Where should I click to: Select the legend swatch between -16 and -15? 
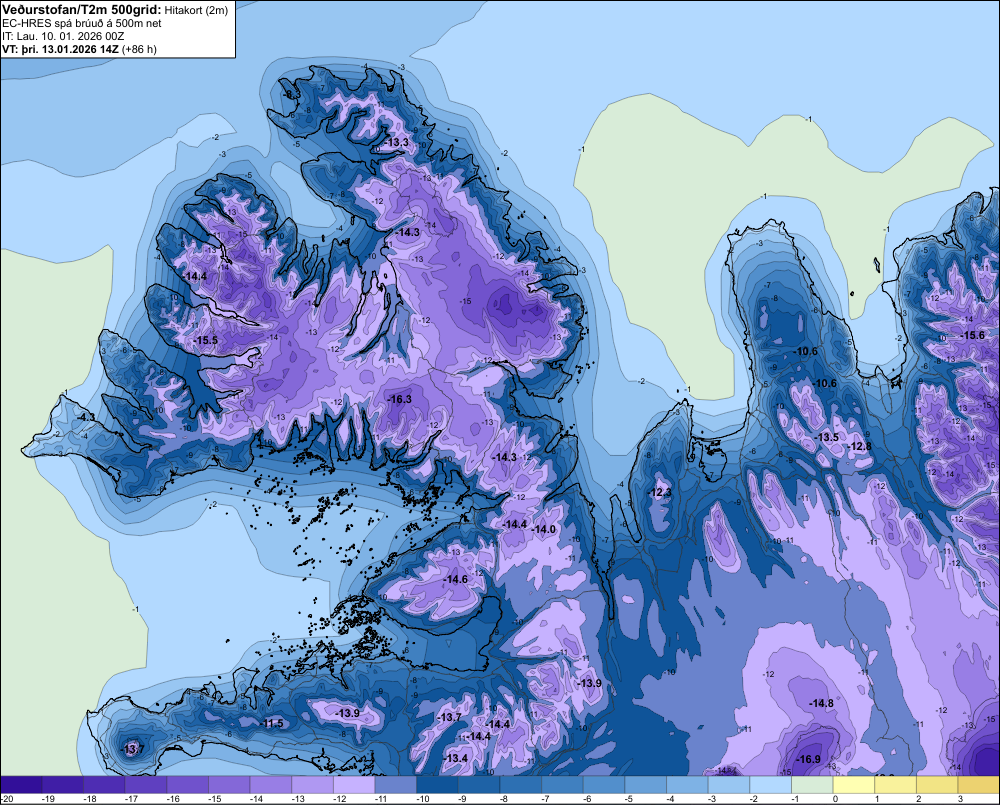coord(188,785)
